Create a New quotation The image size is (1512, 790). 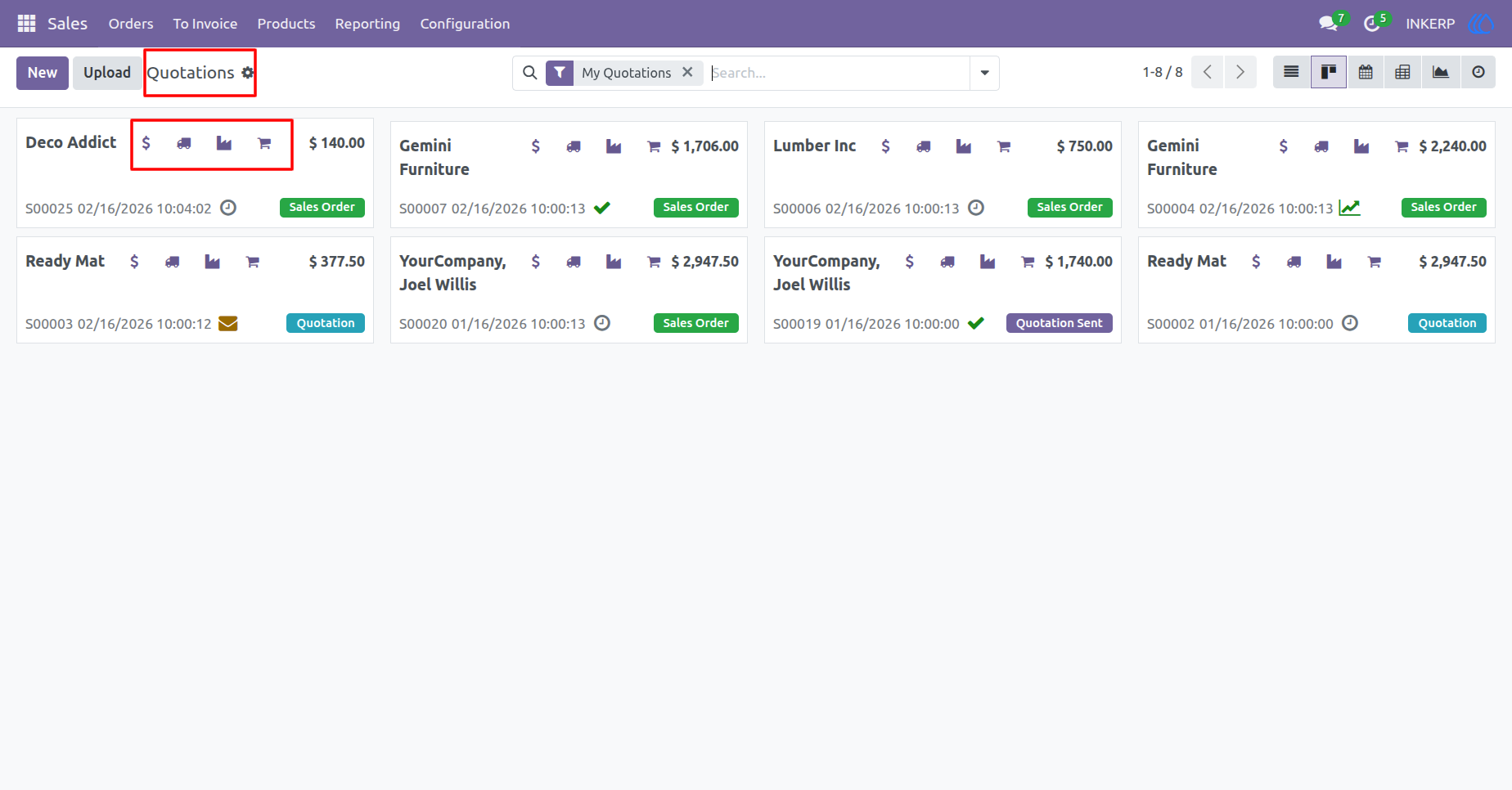coord(43,73)
